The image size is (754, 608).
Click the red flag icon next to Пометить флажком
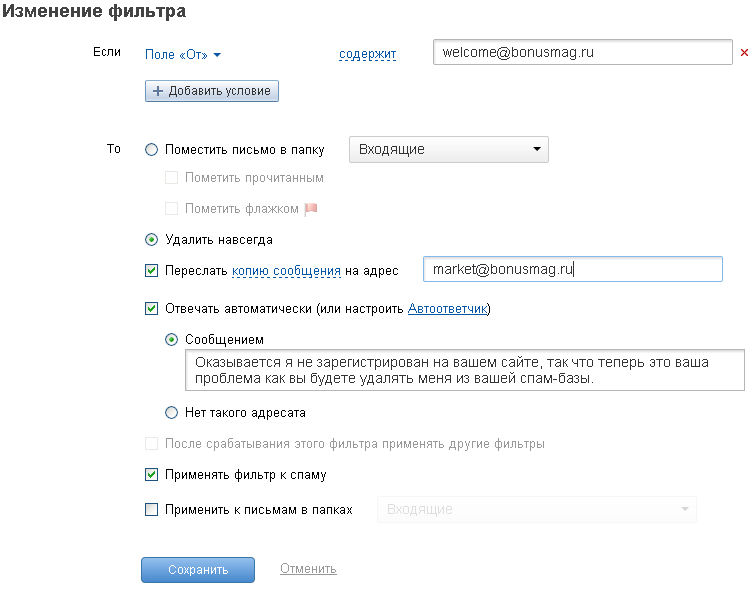(x=311, y=209)
